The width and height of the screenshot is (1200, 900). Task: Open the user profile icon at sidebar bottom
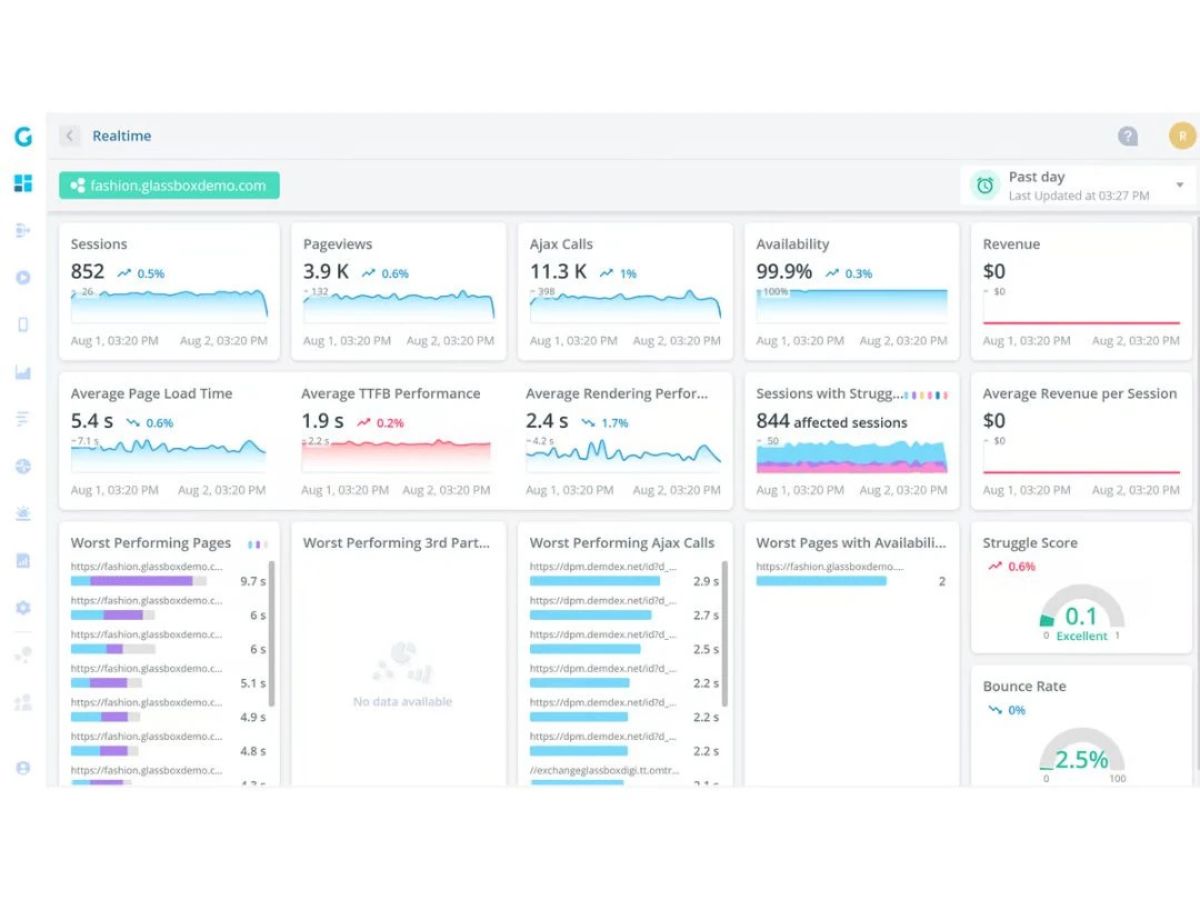[23, 767]
